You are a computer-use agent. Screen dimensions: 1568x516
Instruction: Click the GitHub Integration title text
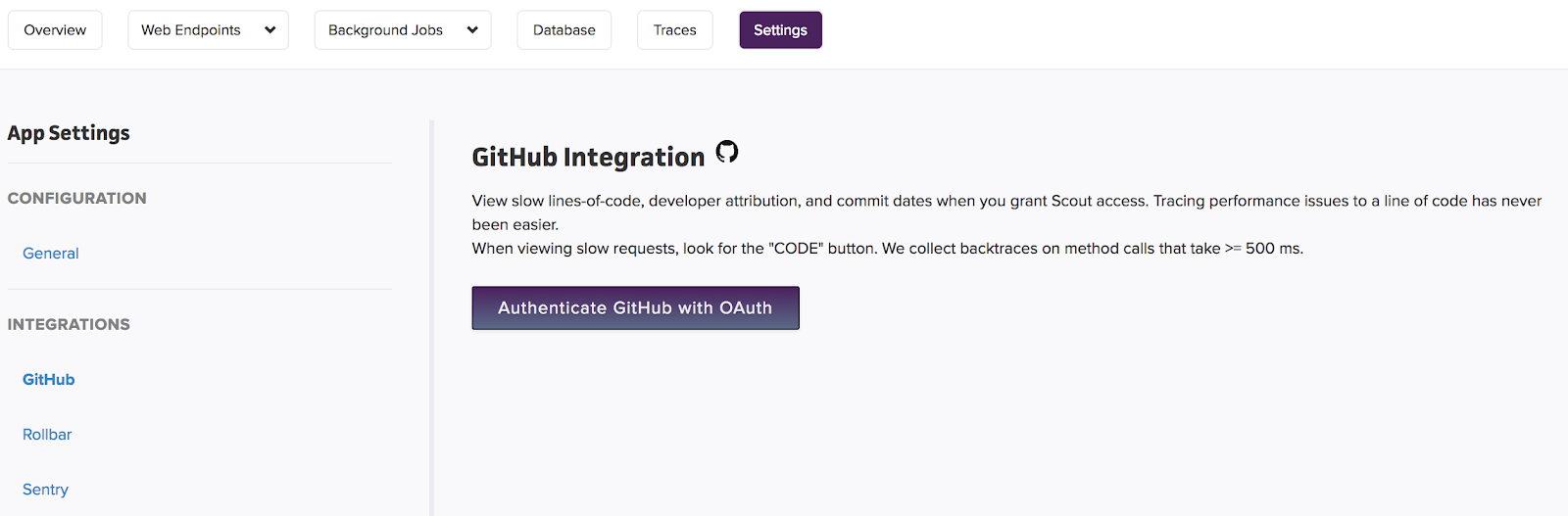click(588, 158)
